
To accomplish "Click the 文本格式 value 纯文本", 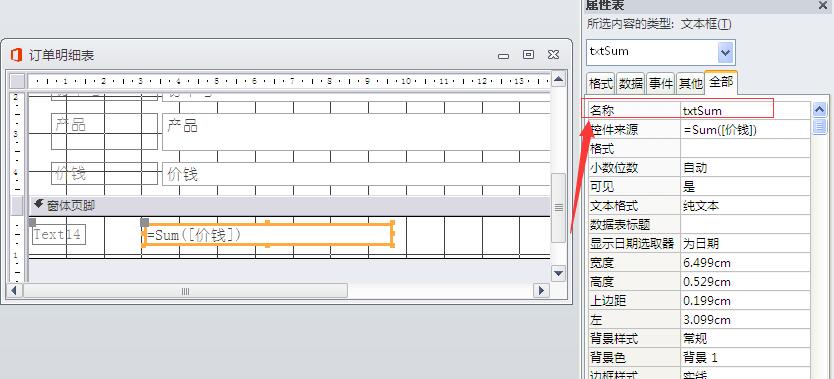I will coord(745,206).
